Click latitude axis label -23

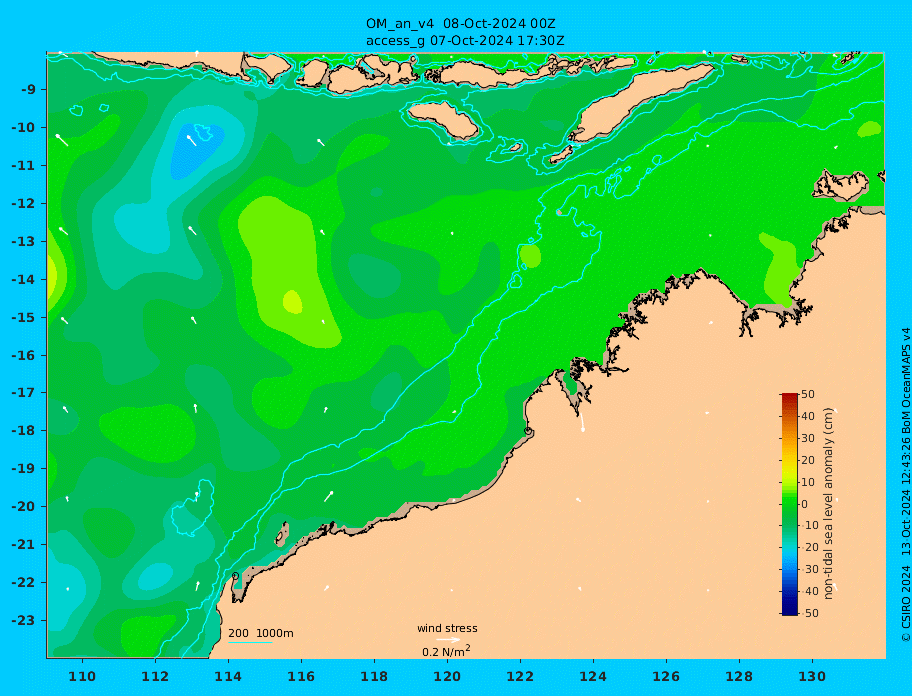[x=23, y=620]
